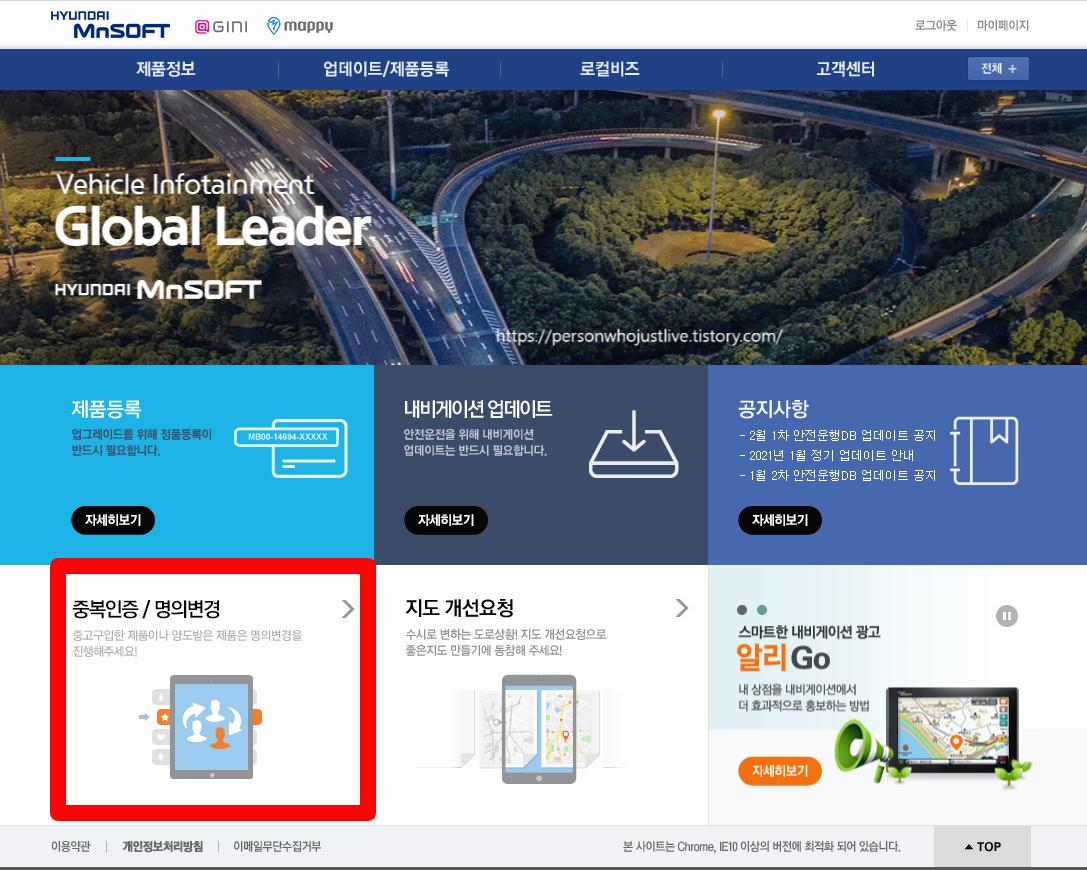The height and width of the screenshot is (870, 1087).
Task: Open the 고객센터 menu
Action: pyautogui.click(x=845, y=69)
